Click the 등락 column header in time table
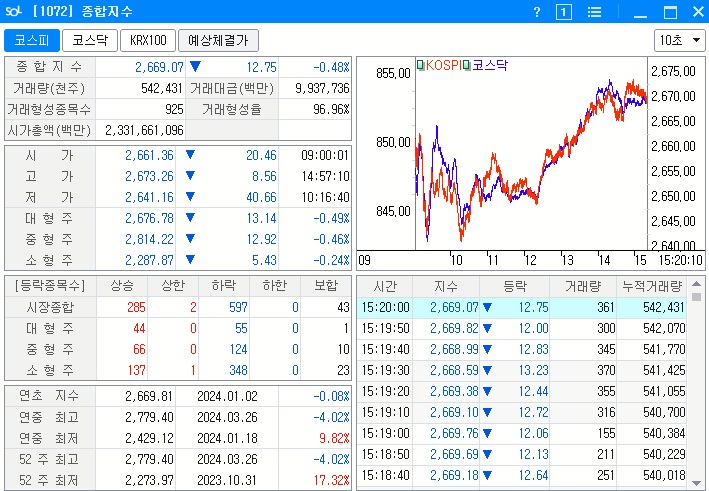This screenshot has height=491, width=709. [515, 286]
